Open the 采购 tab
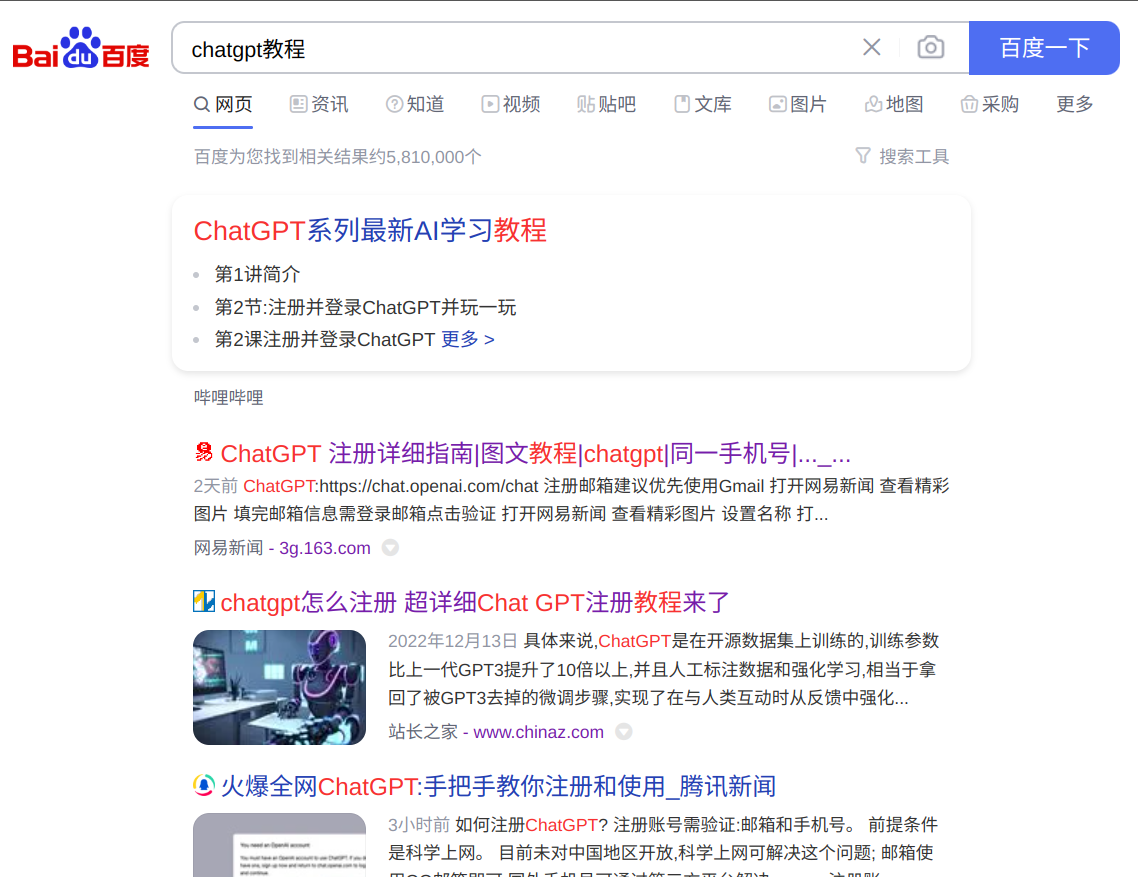 point(990,105)
